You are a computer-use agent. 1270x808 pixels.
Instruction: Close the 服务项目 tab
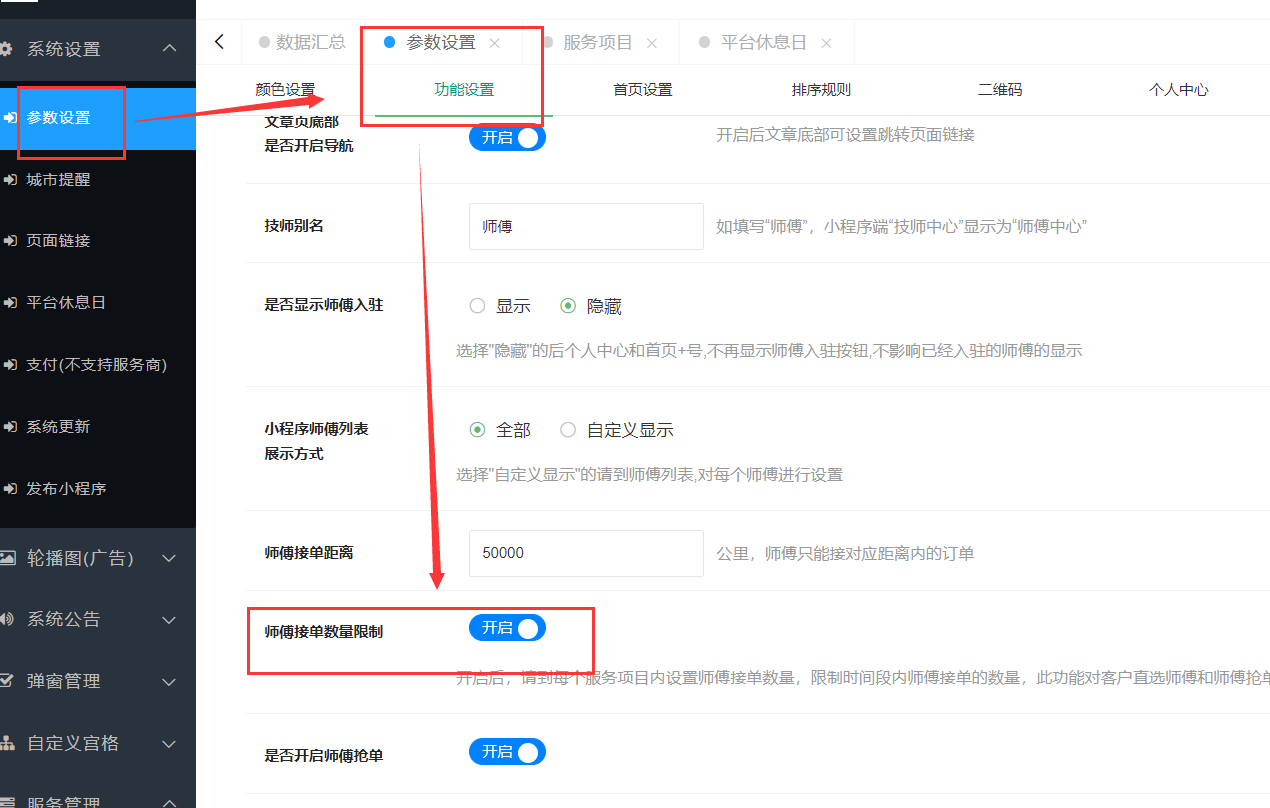(652, 43)
